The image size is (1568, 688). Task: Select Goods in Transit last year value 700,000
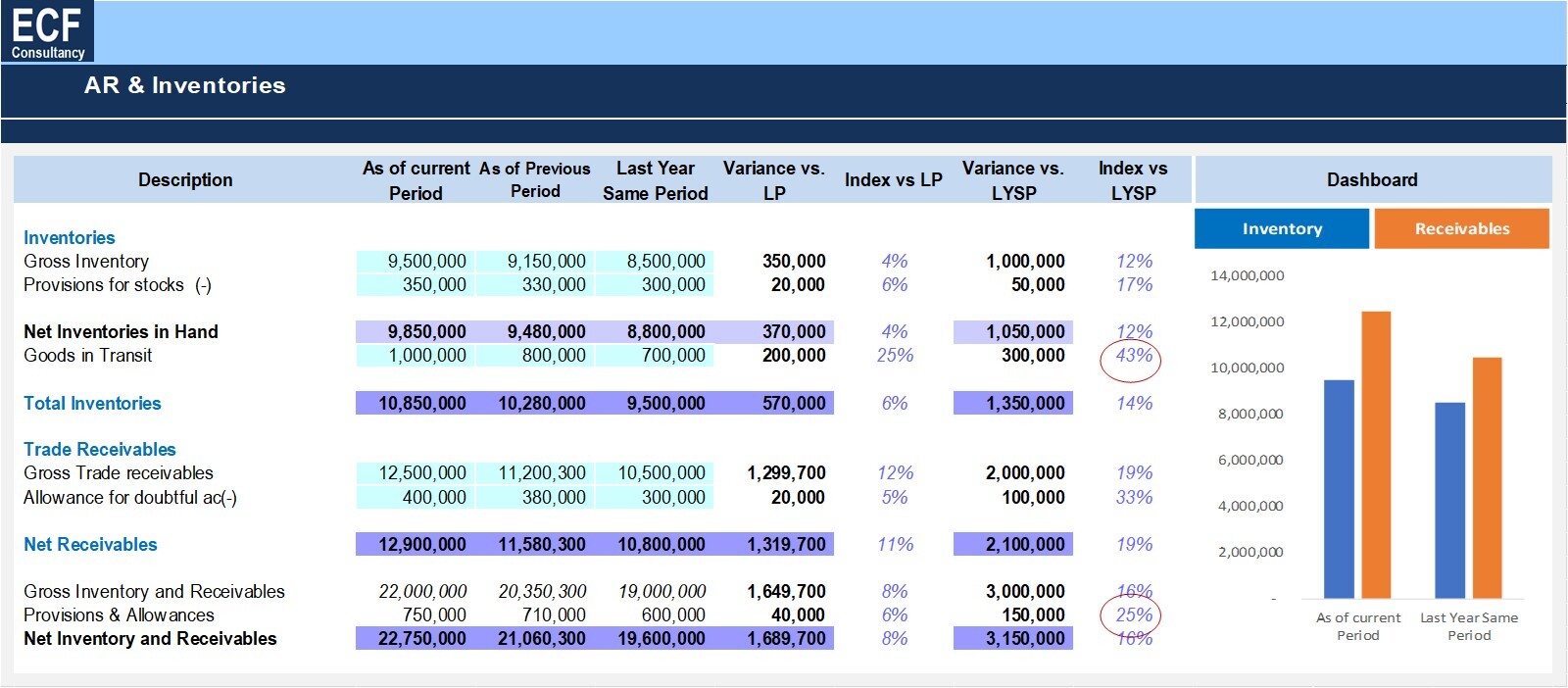(655, 355)
